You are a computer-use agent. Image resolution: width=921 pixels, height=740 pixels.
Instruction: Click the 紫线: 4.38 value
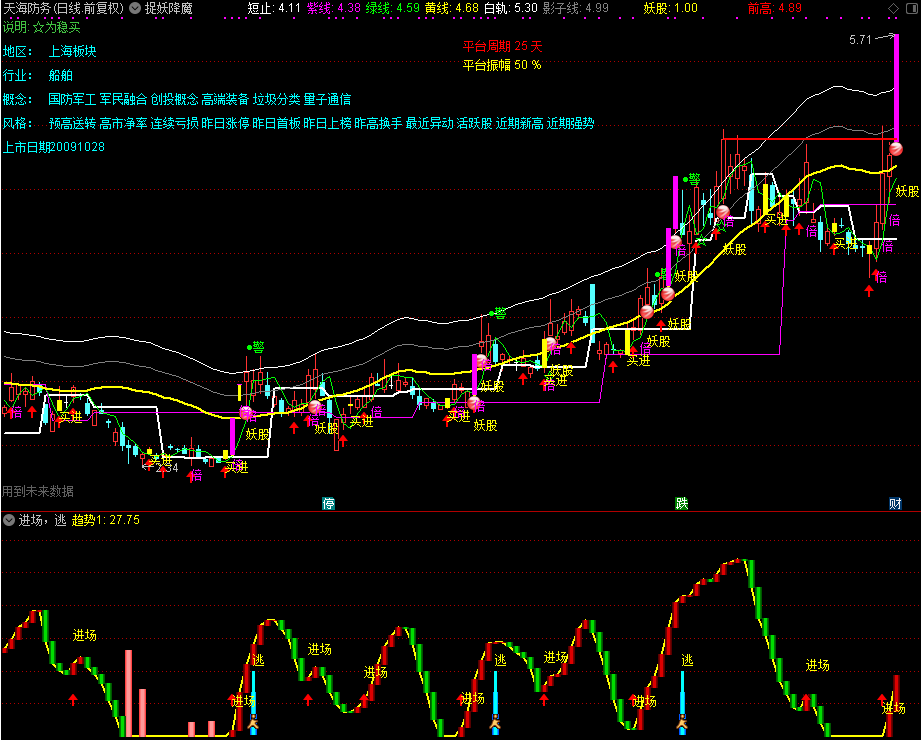(334, 8)
